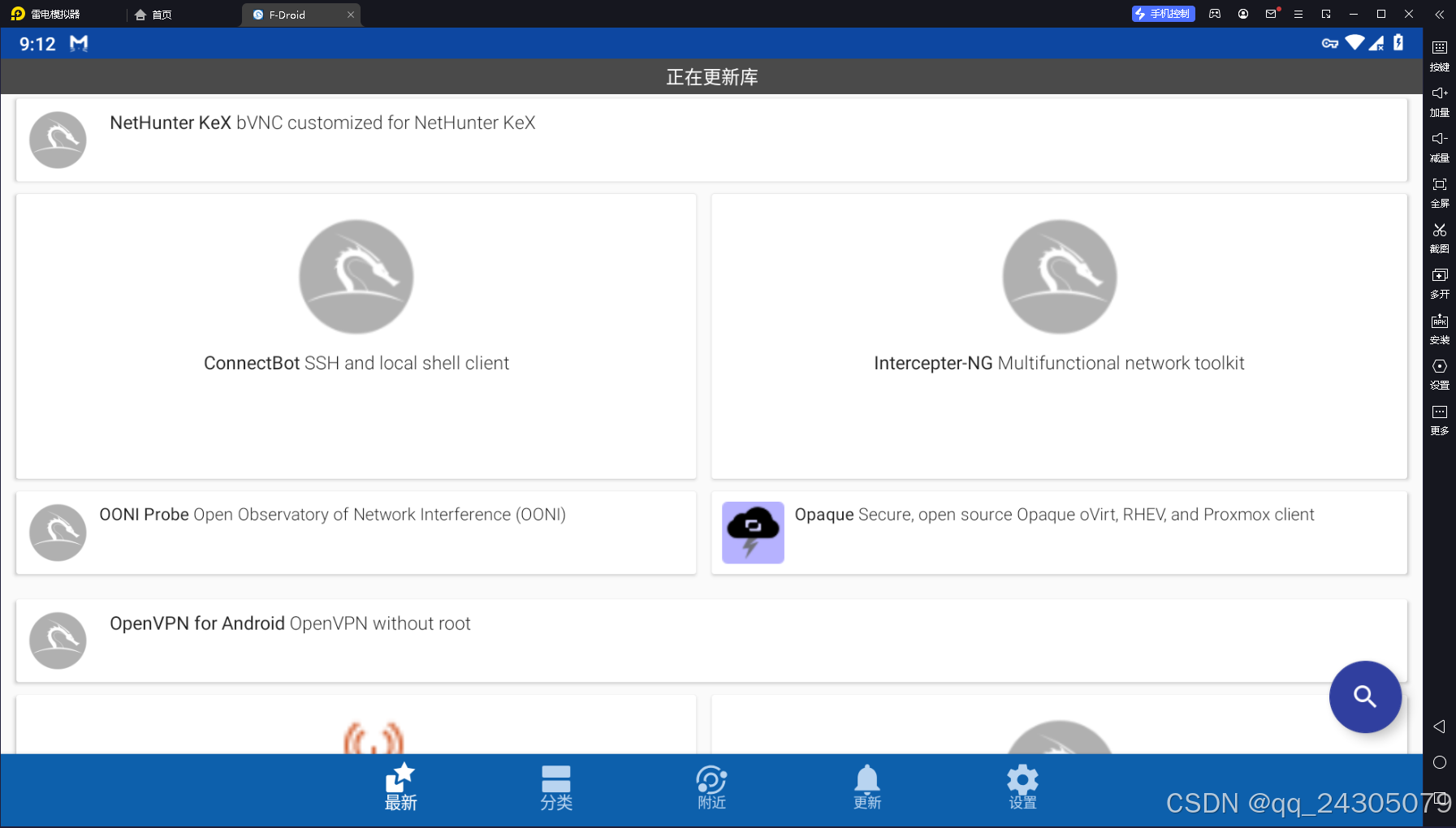Enter 全屏 fullscreen mode
Screen dimensions: 1456x828
(1440, 192)
